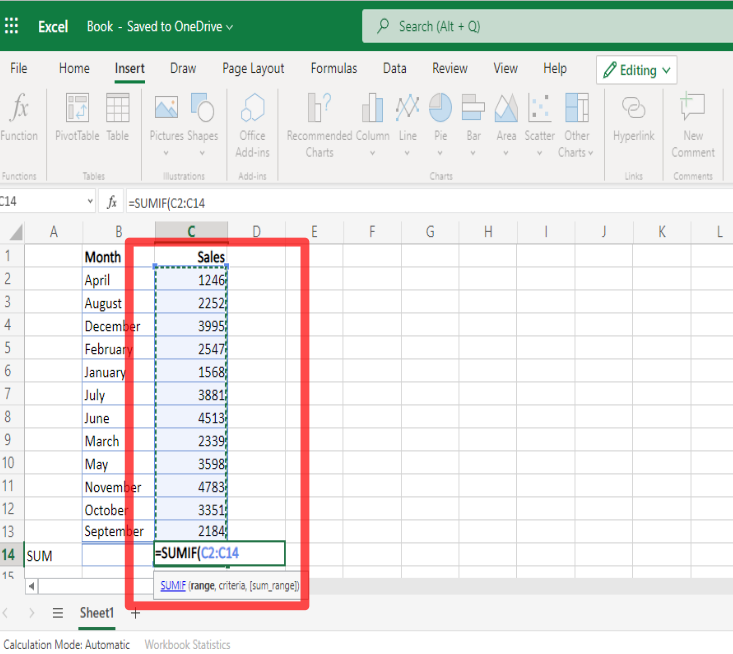Open the all sheets list icon
This screenshot has width=733, height=654.
coord(58,613)
